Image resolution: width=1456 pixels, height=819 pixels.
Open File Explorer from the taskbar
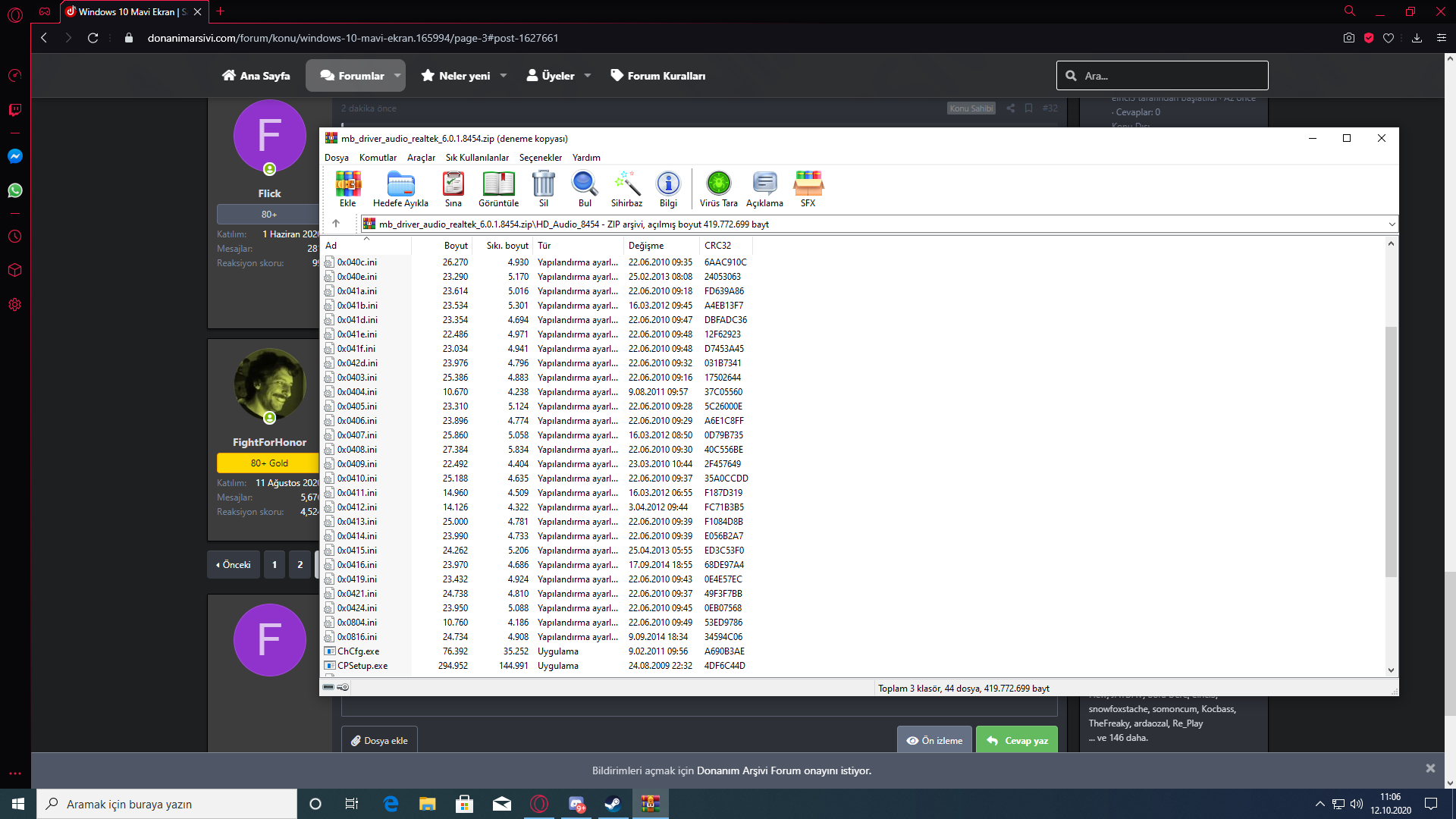[428, 804]
